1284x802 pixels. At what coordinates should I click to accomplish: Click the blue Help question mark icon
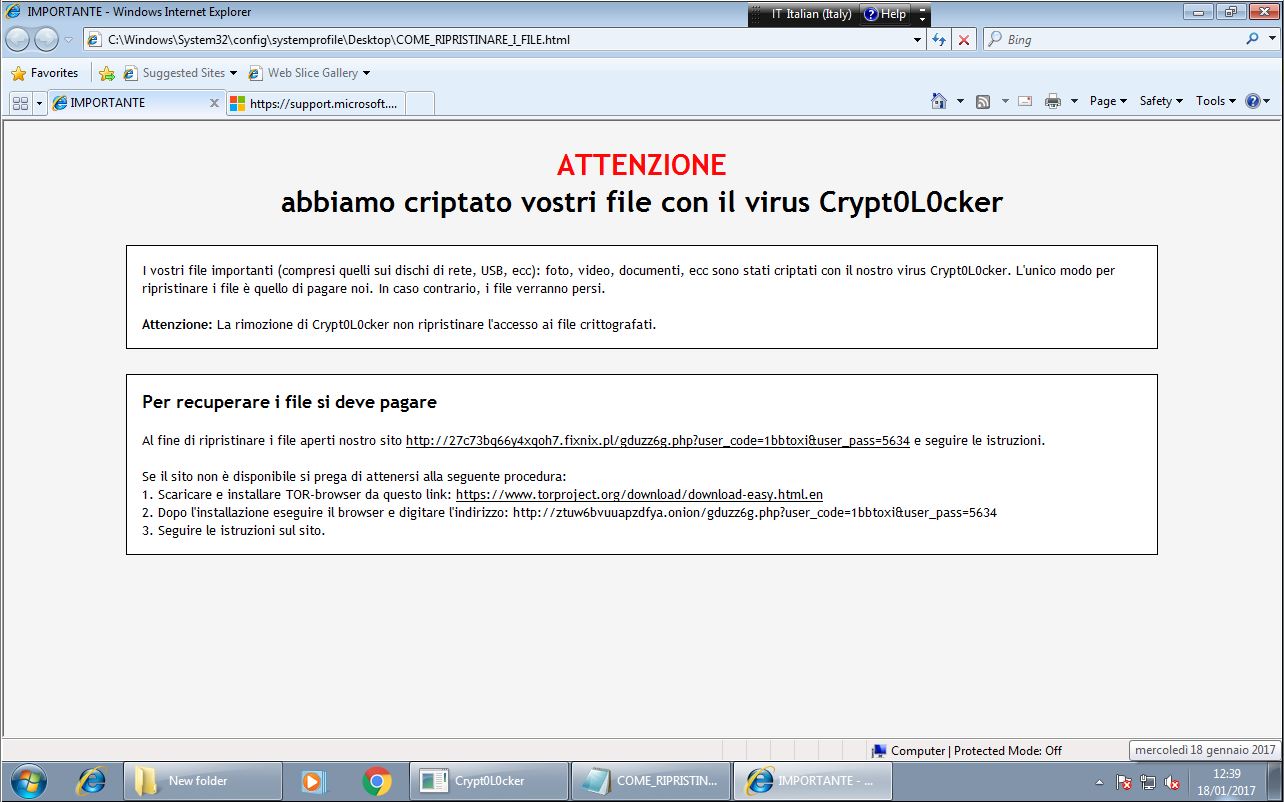pyautogui.click(x=1253, y=101)
